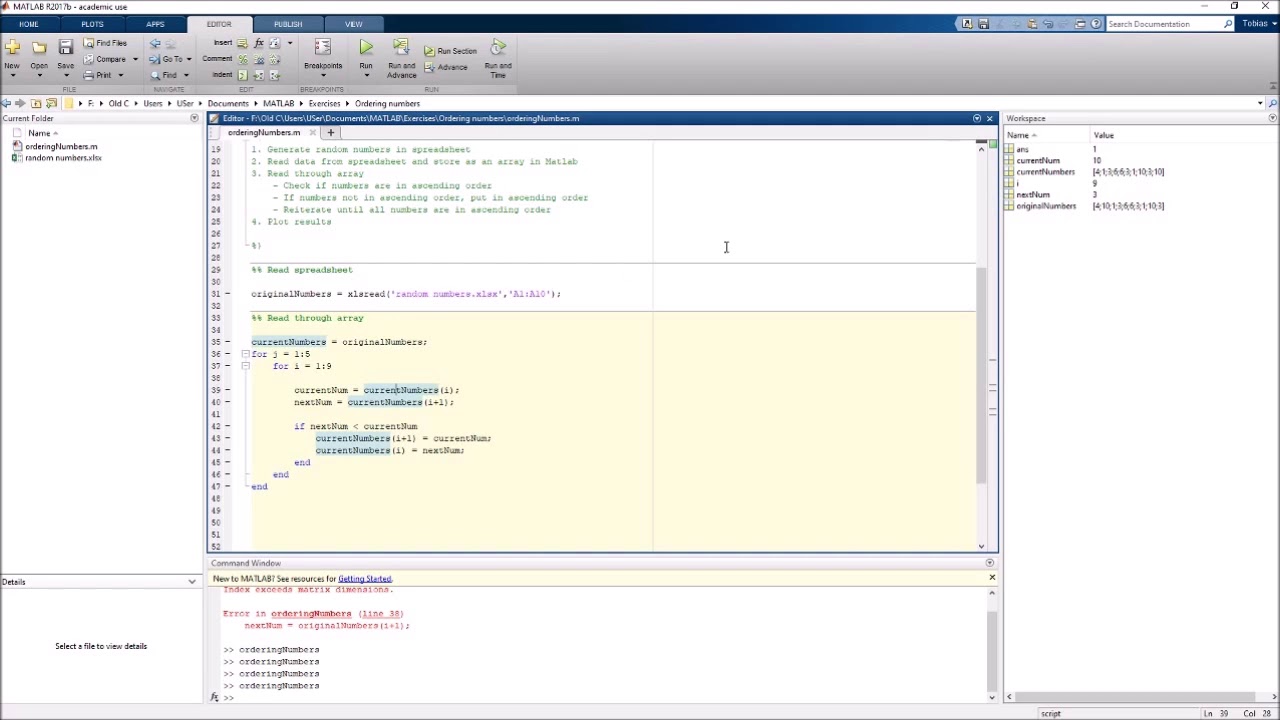This screenshot has width=1280, height=720.
Task: Click the editor vertical scrollbar
Action: (982, 375)
